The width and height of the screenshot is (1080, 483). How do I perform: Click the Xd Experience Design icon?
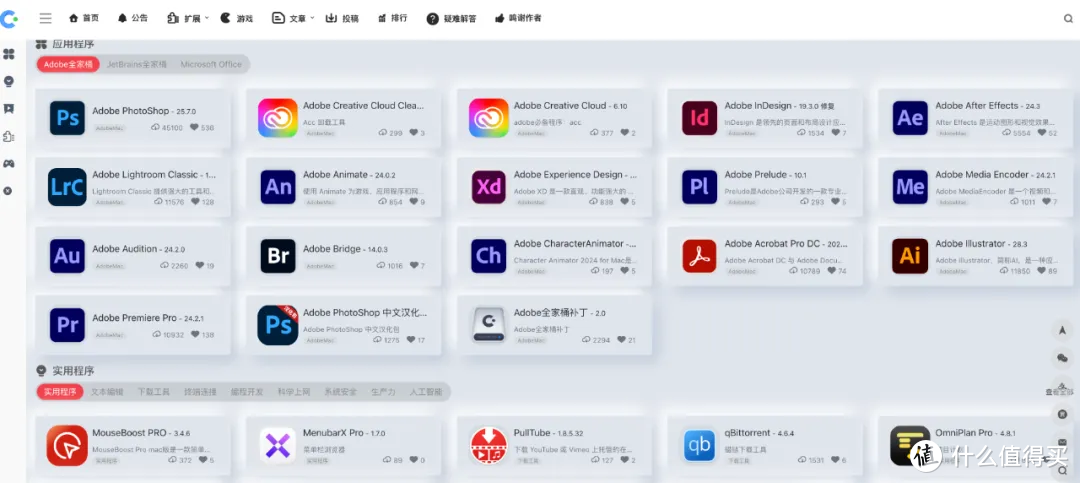click(x=489, y=187)
